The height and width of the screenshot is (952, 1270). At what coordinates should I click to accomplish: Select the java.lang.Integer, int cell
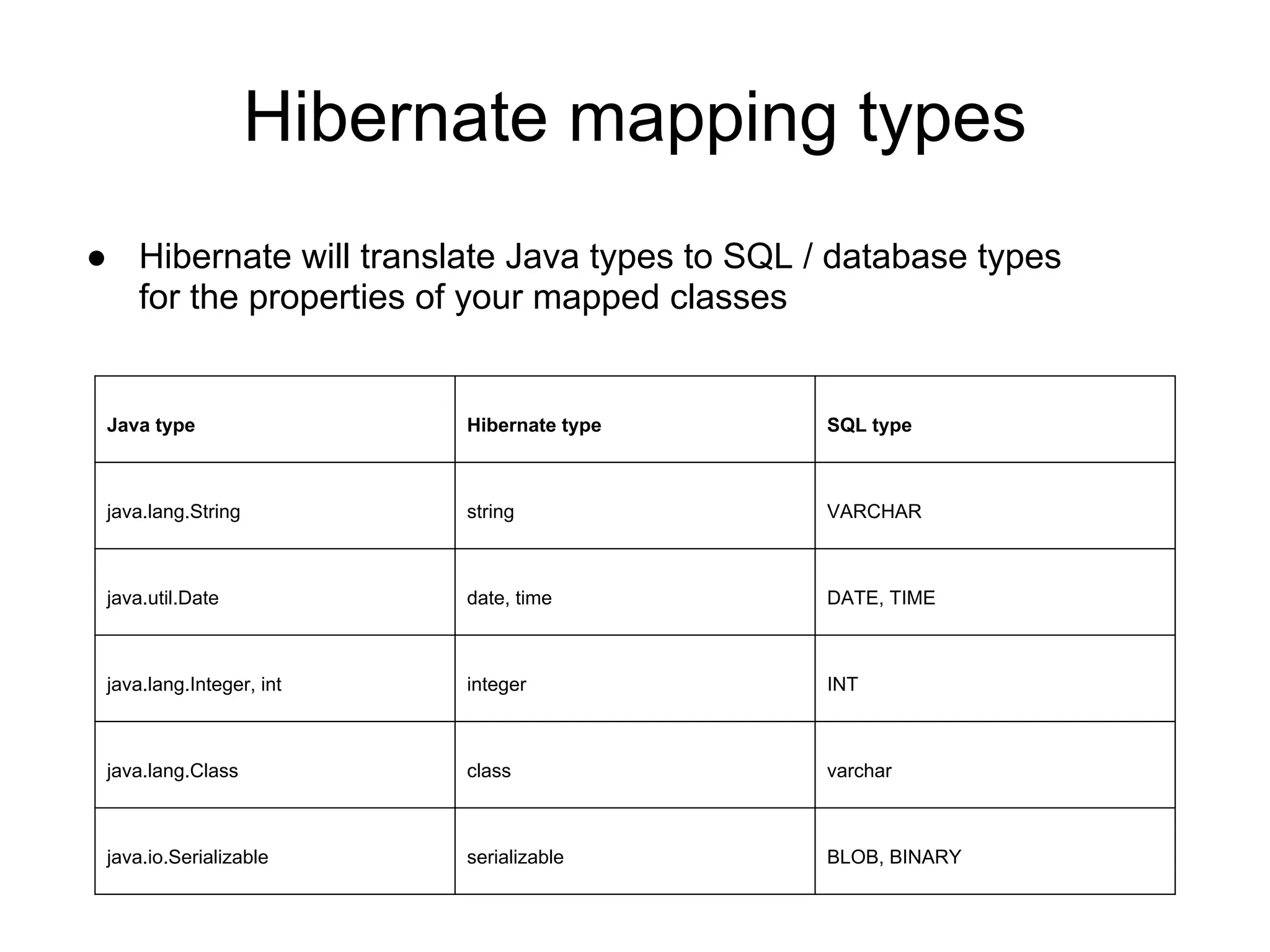pos(193,684)
